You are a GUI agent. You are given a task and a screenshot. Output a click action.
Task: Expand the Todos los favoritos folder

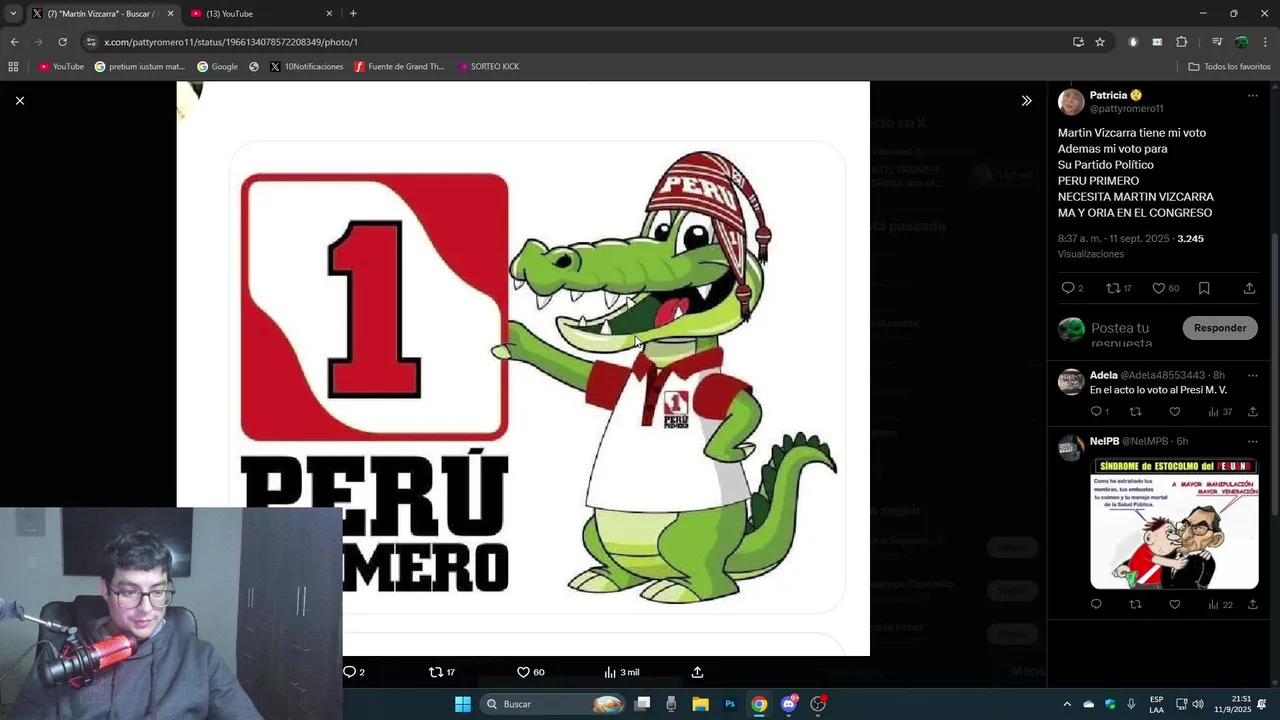1229,67
